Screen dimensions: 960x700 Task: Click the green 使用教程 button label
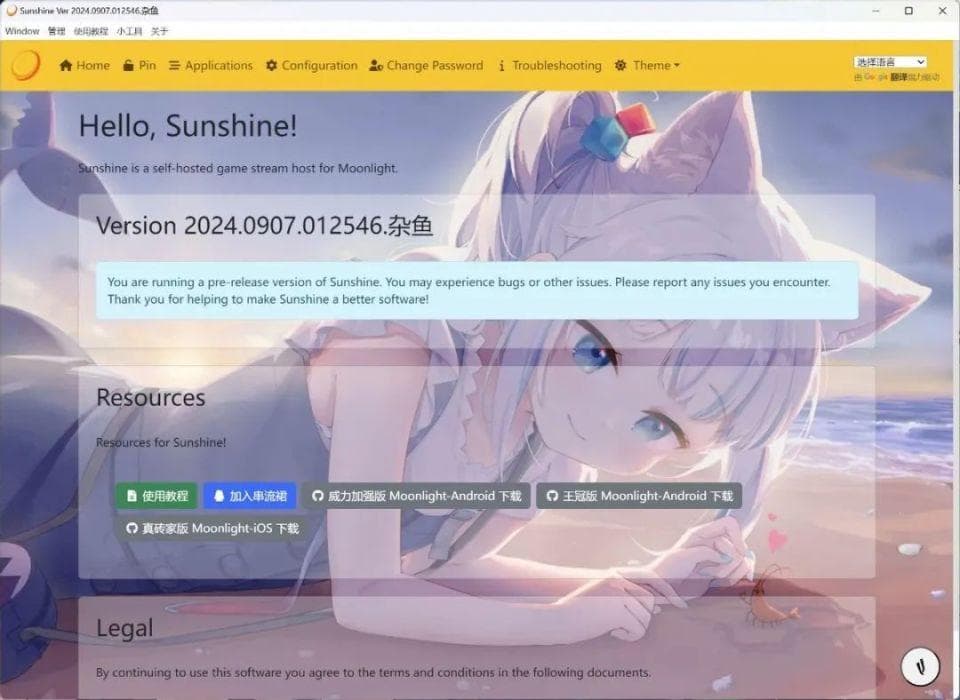tap(165, 496)
